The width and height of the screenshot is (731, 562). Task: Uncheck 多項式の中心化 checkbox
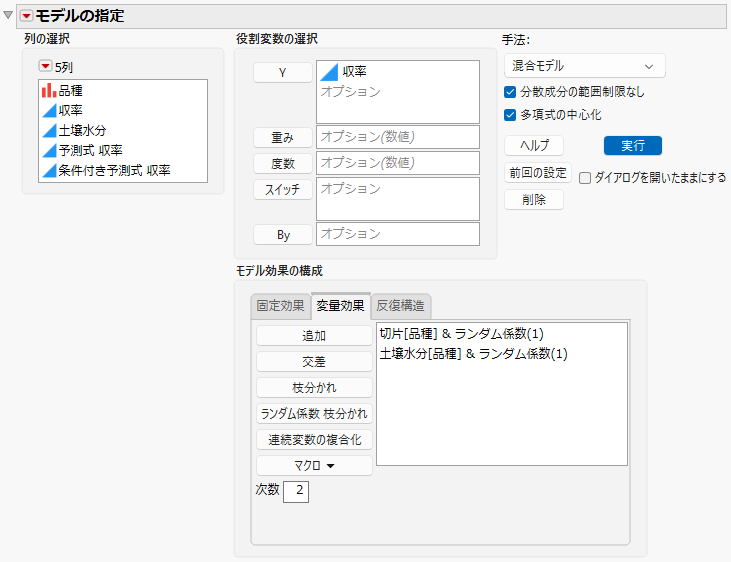click(510, 115)
